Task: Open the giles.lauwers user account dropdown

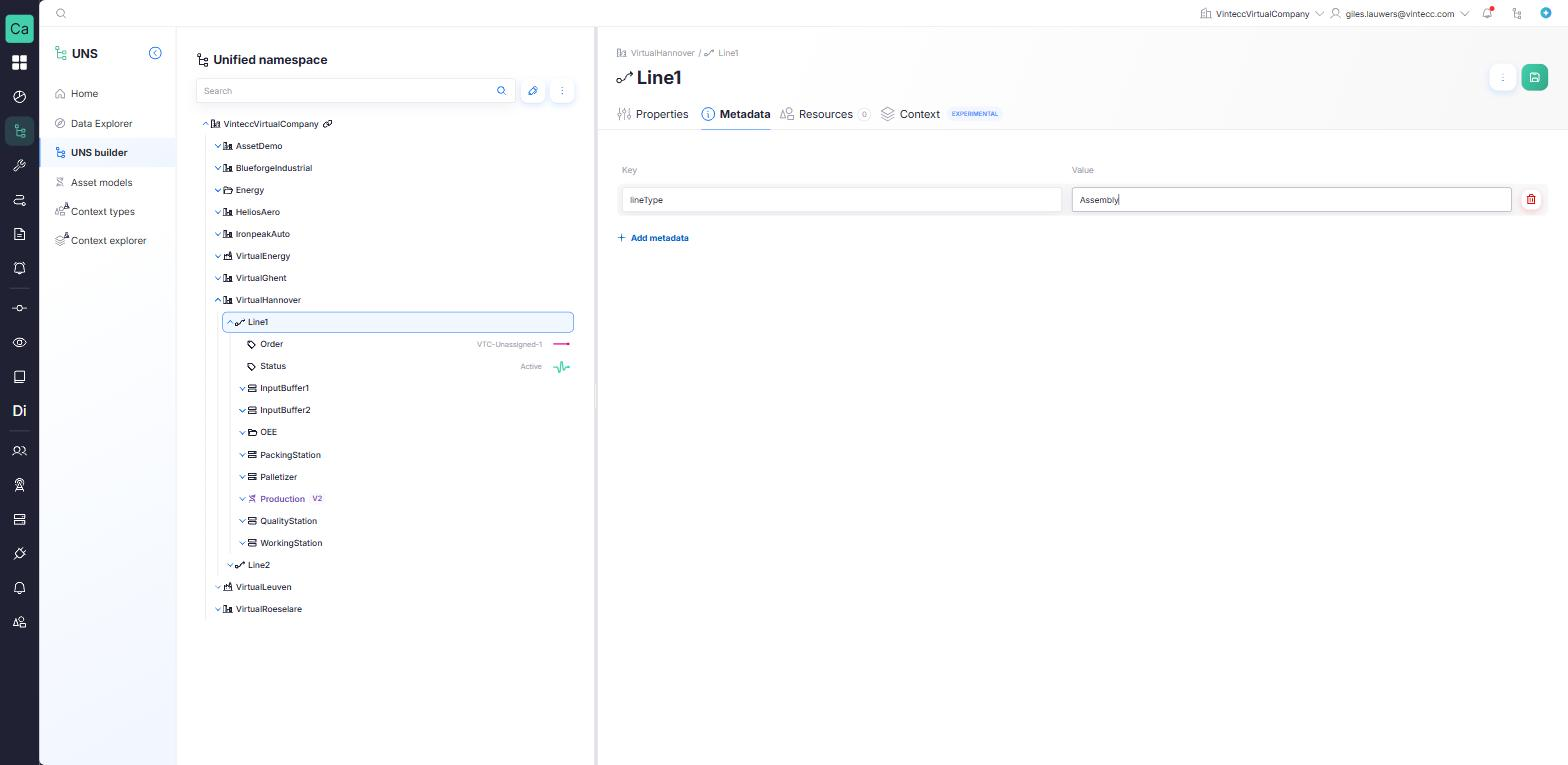Action: (1399, 14)
